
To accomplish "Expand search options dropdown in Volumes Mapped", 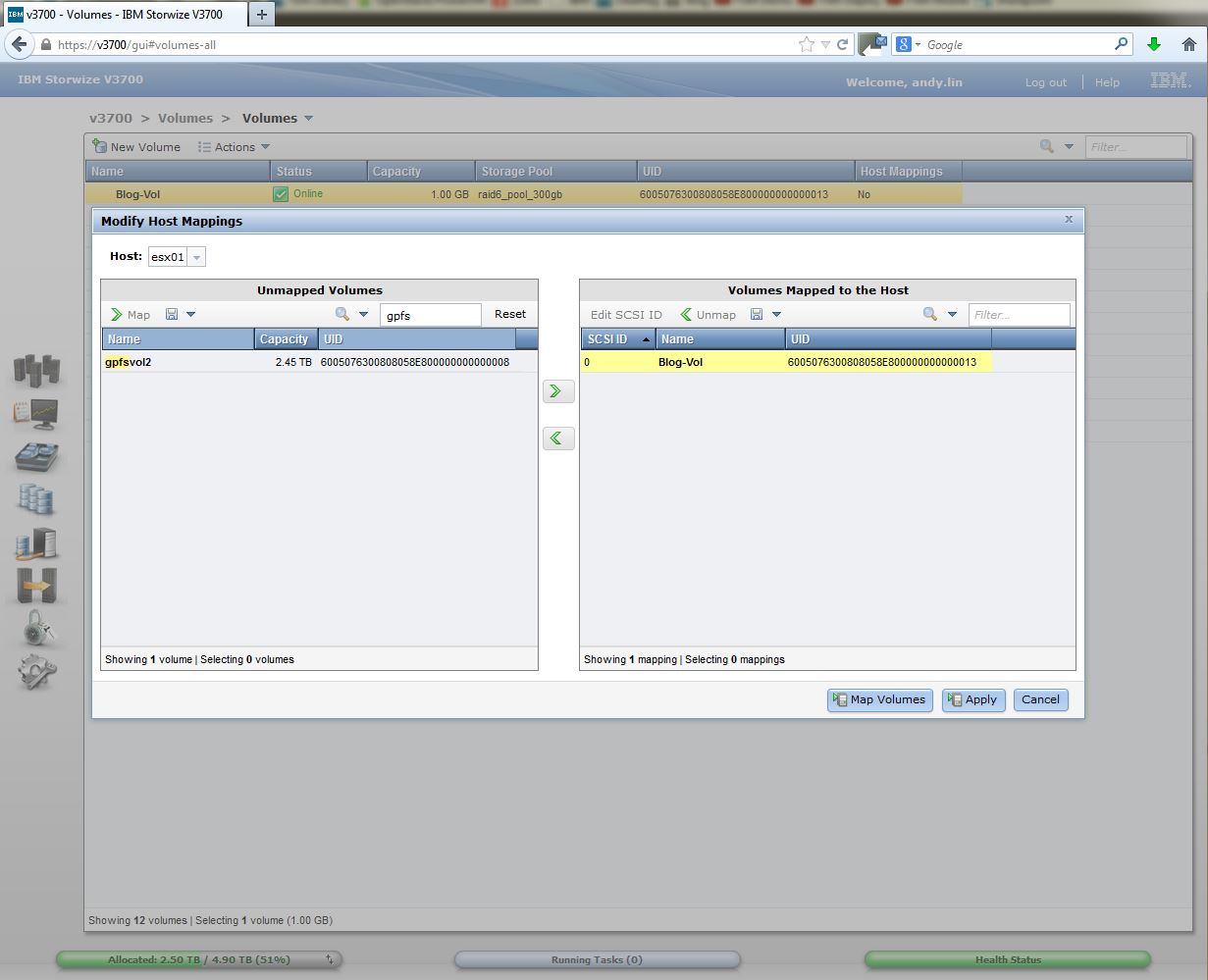I will tap(952, 315).
